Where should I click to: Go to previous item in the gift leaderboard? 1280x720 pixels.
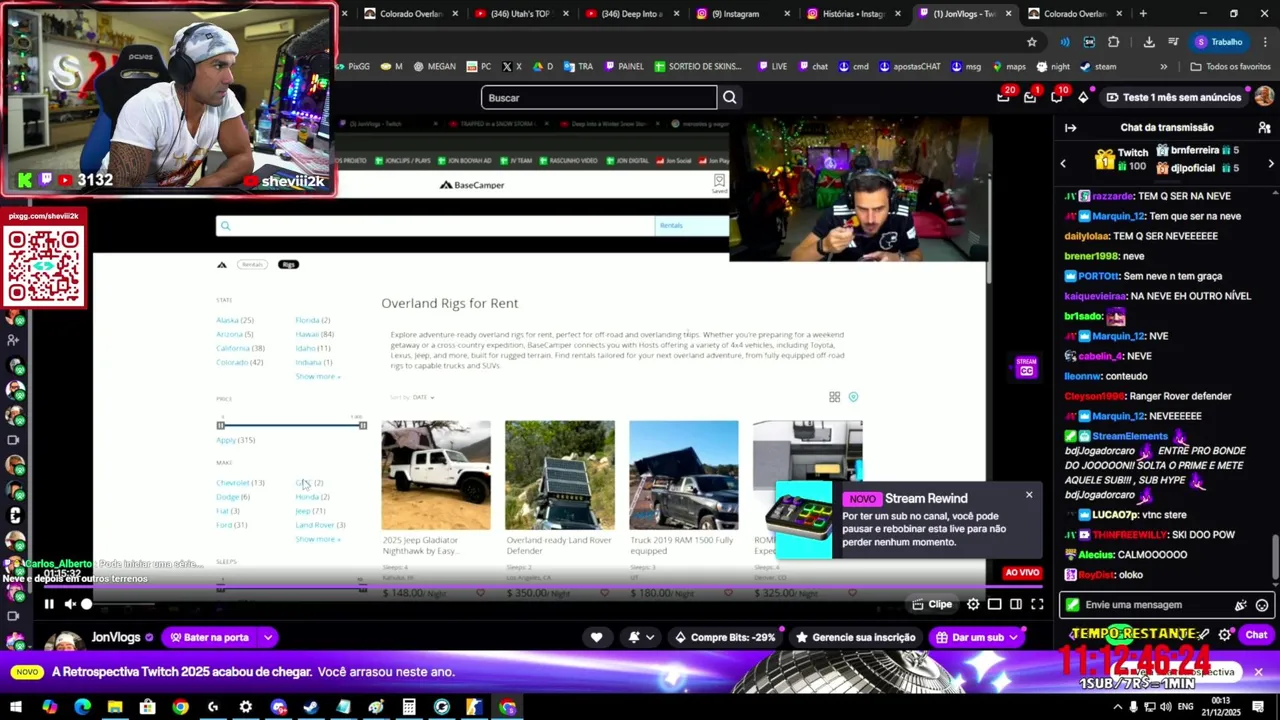(x=1063, y=163)
